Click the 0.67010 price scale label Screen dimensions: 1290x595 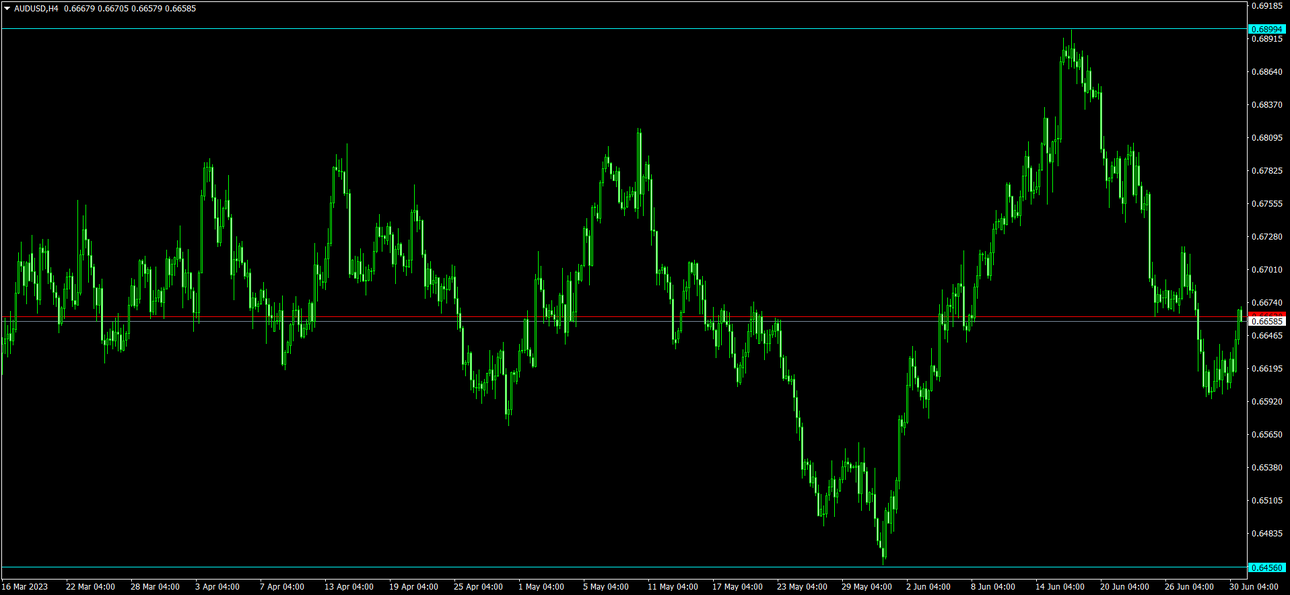point(1267,270)
